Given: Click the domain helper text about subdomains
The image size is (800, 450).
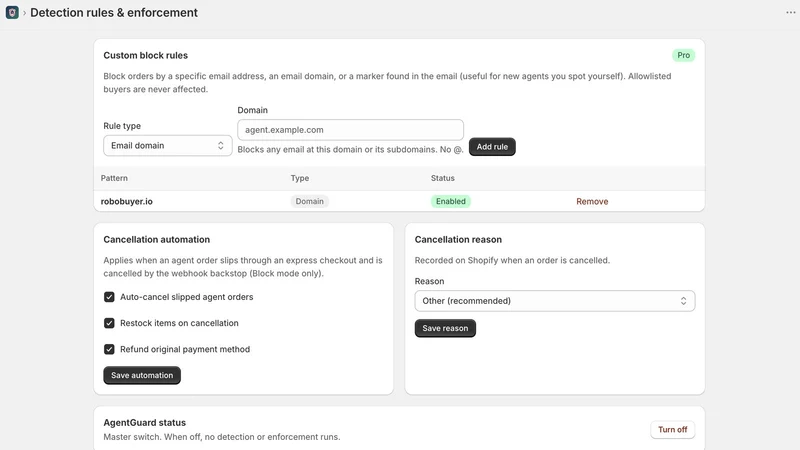Looking at the screenshot, I should 351,149.
